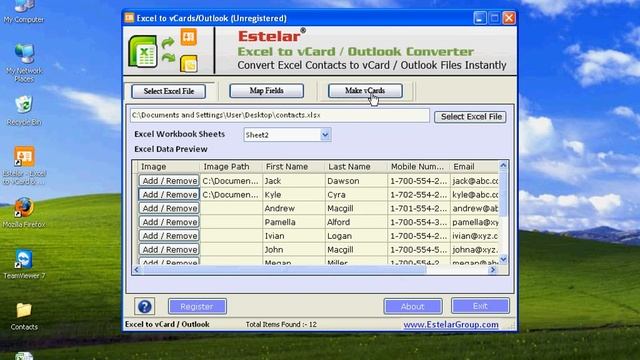Click the About button

pyautogui.click(x=413, y=307)
